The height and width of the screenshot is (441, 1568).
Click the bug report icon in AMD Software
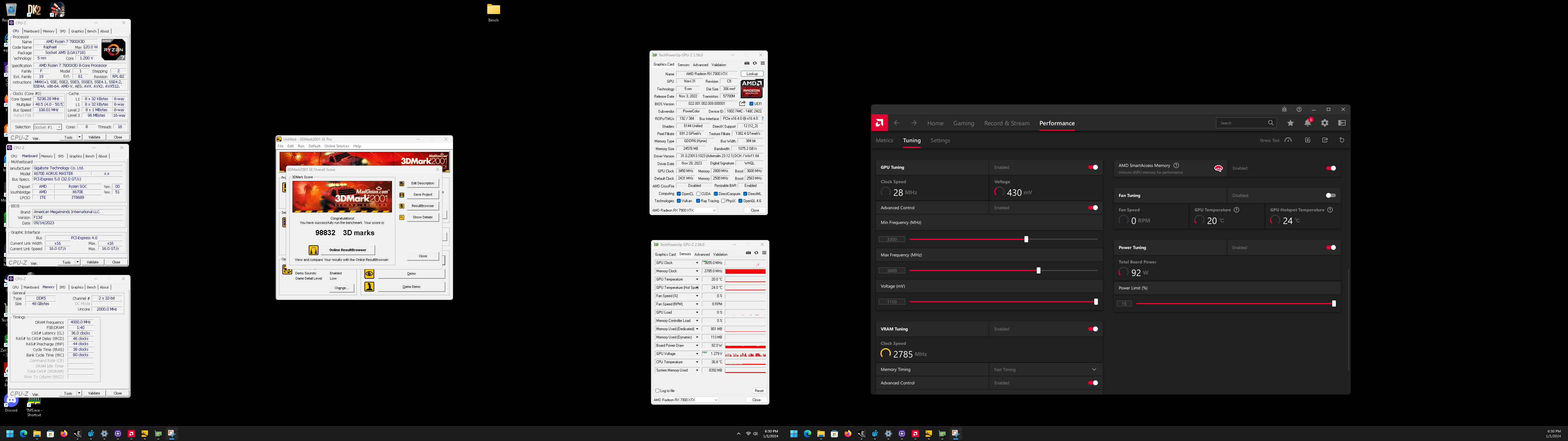[x=1284, y=110]
